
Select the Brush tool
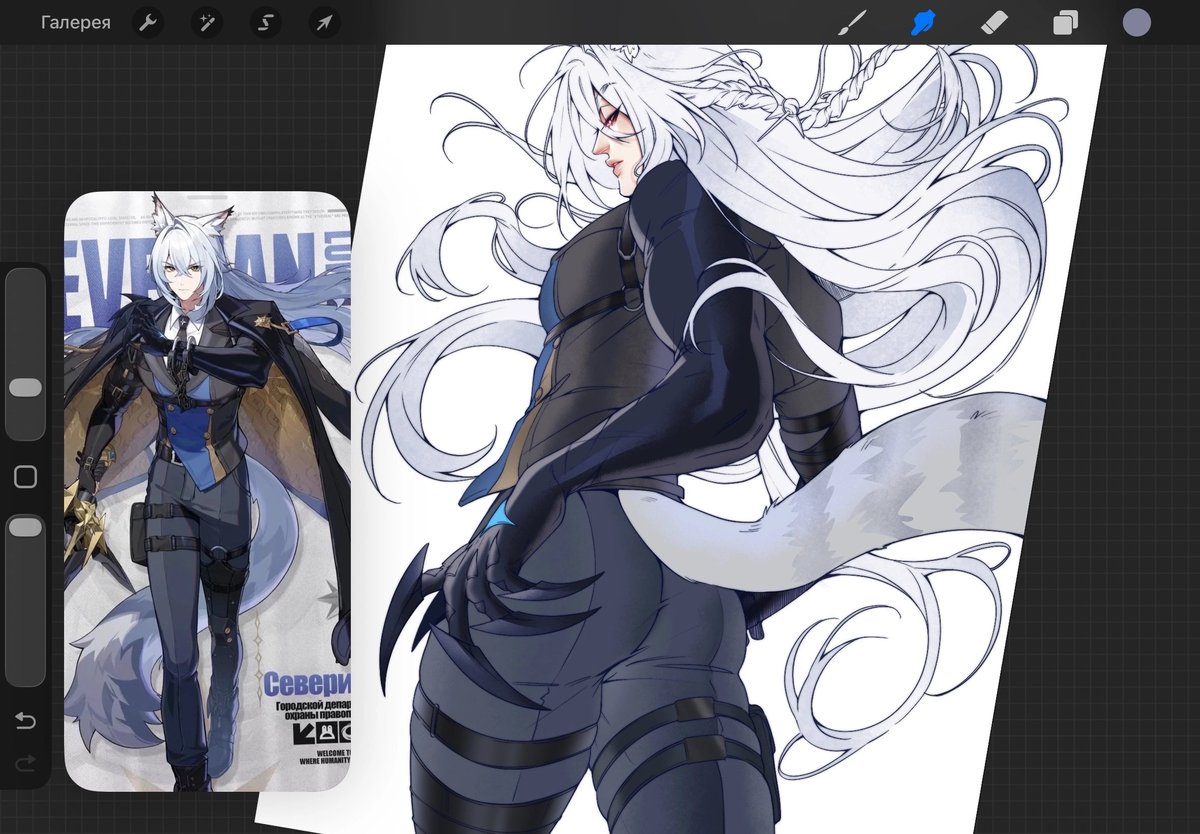pos(851,23)
